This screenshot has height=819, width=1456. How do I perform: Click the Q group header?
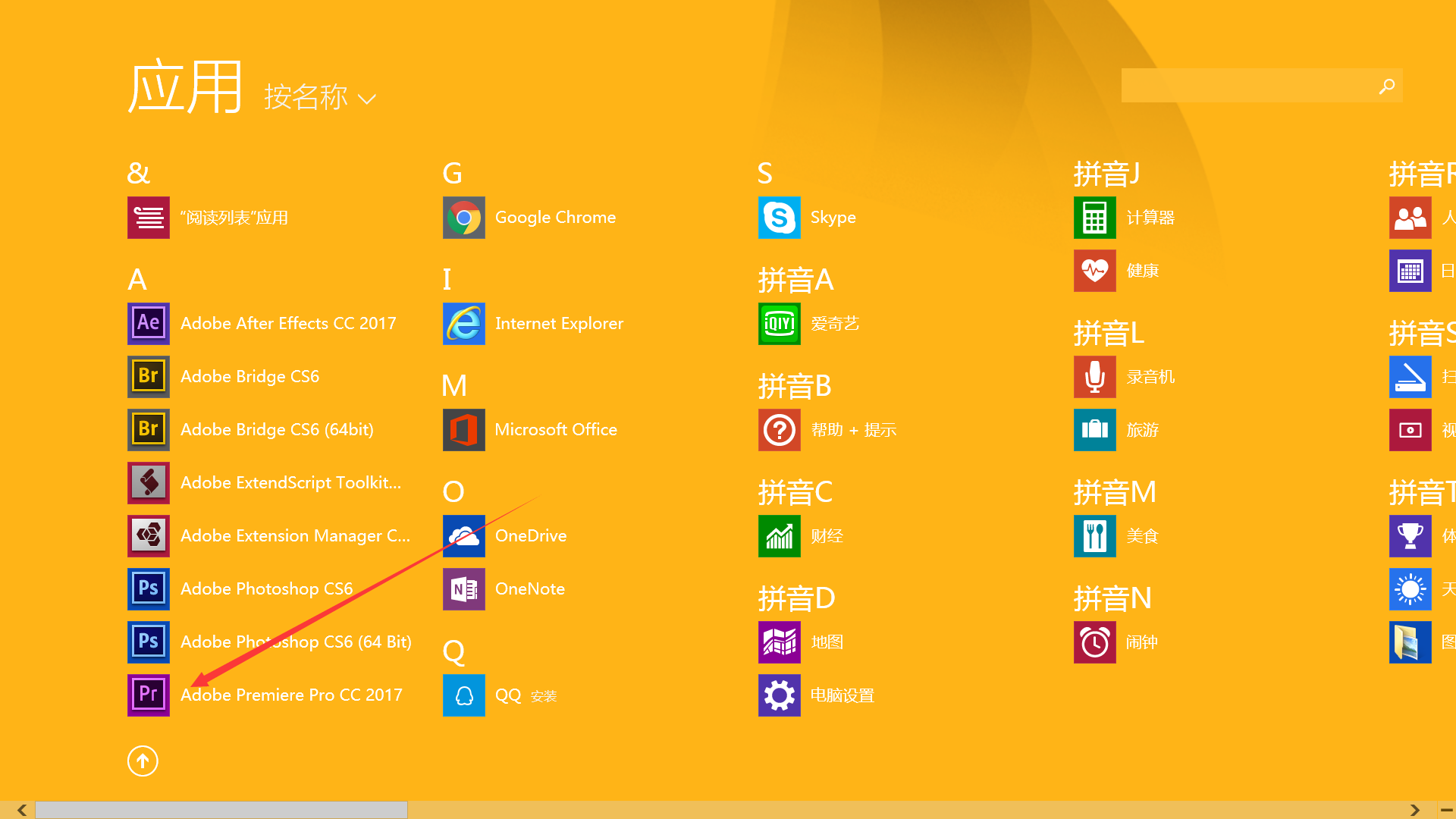point(453,651)
